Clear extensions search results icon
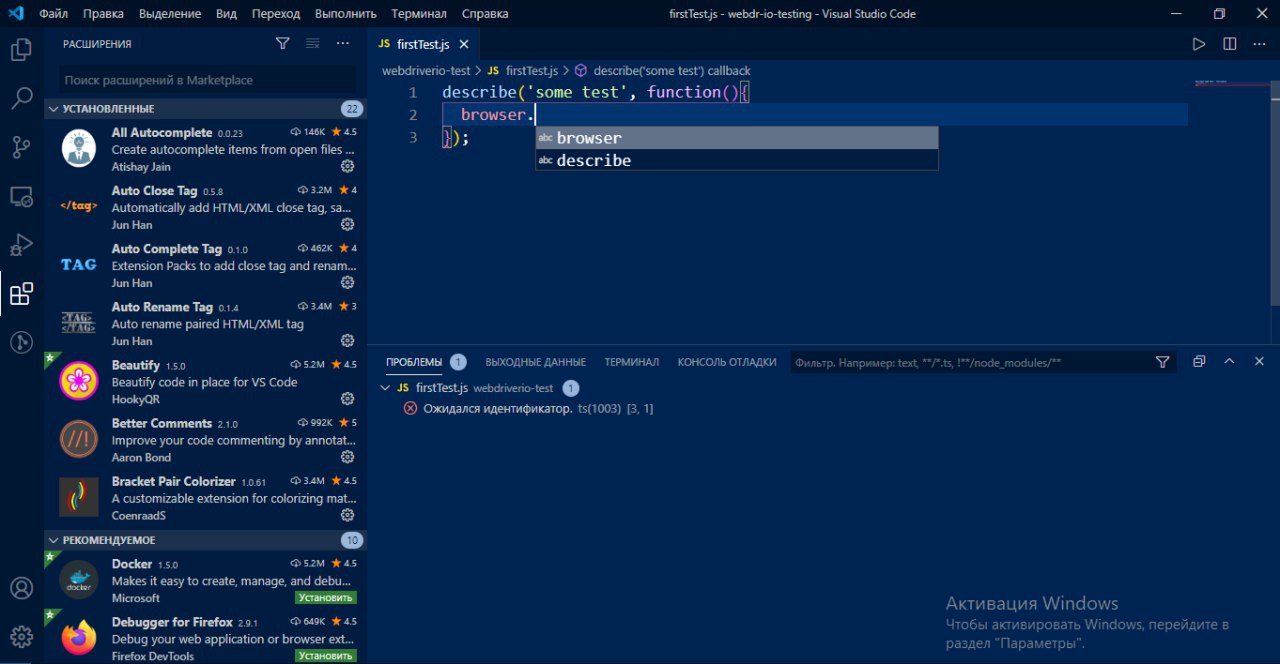 coord(313,44)
